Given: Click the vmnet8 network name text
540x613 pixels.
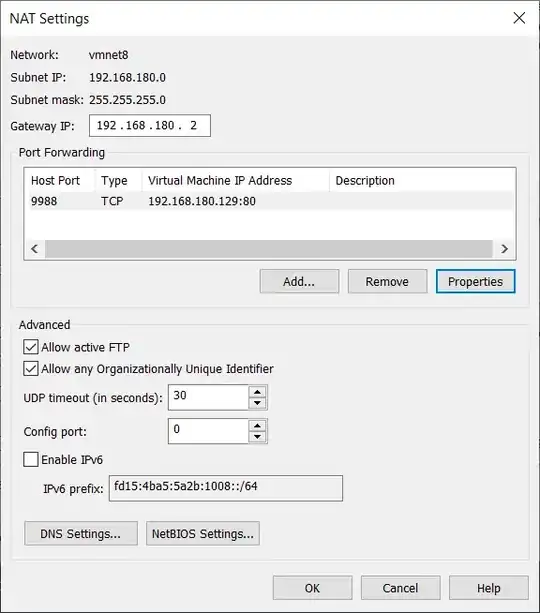Looking at the screenshot, I should pos(108,55).
